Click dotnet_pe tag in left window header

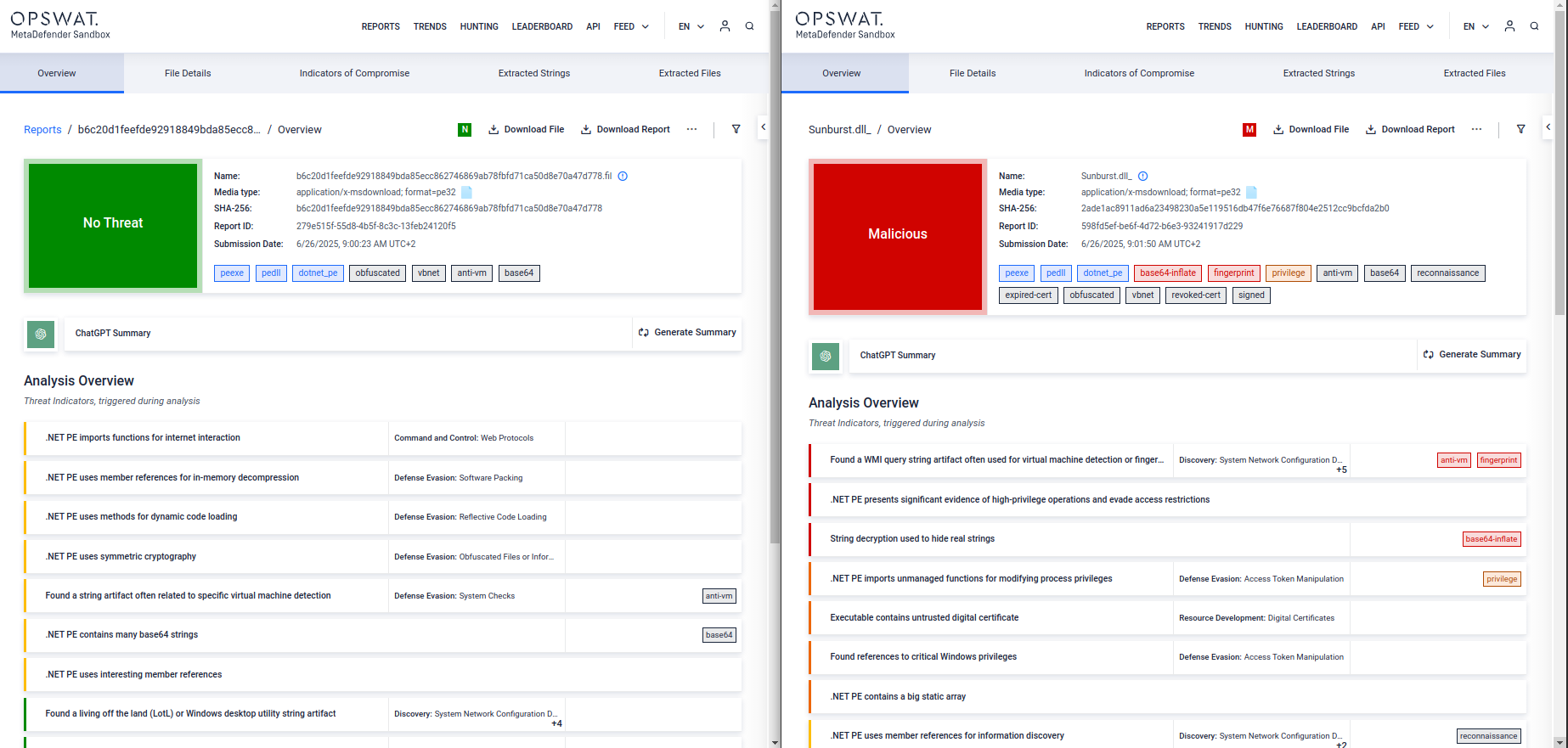318,273
